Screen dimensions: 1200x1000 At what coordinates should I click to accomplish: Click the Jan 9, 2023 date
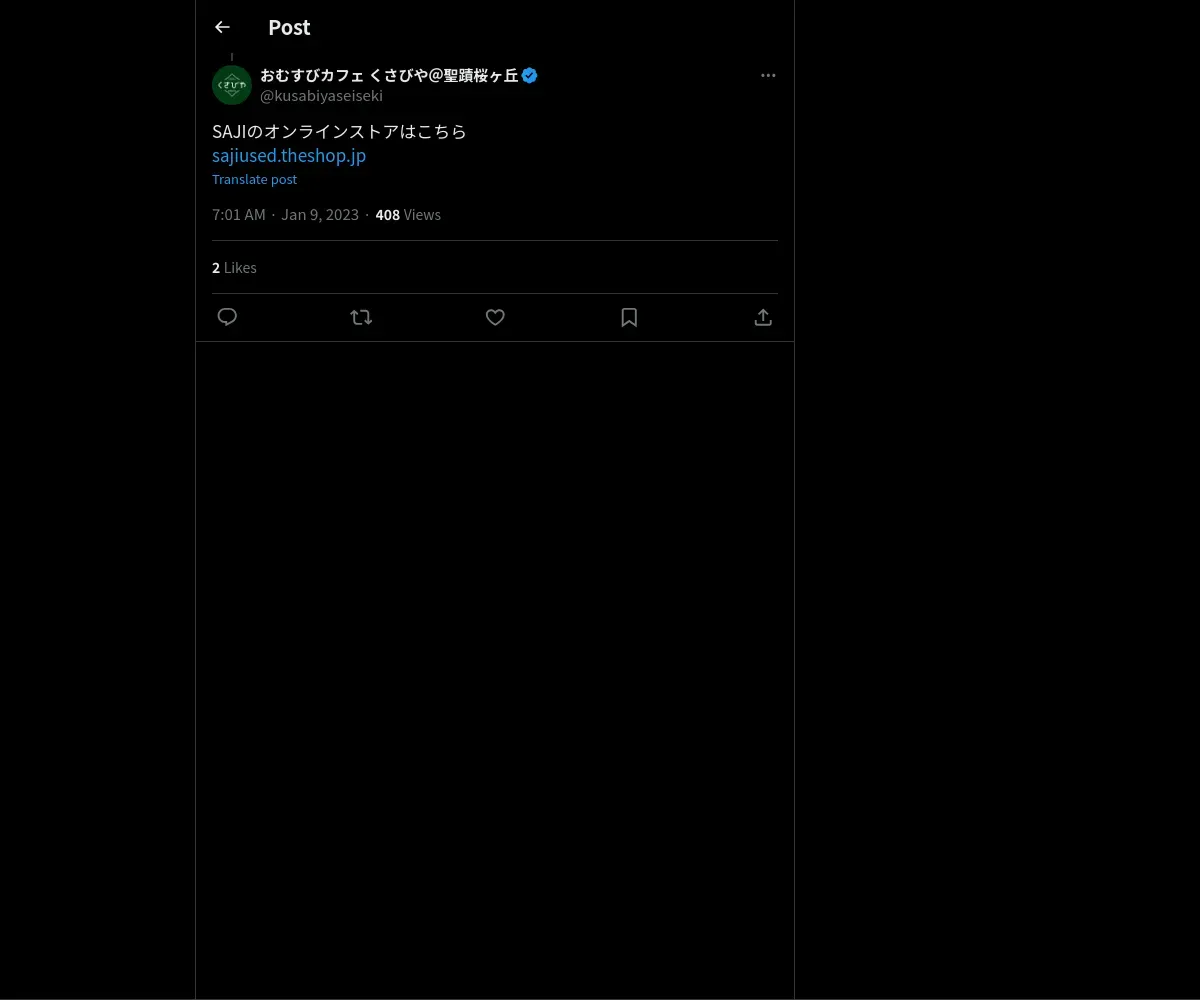tap(320, 215)
